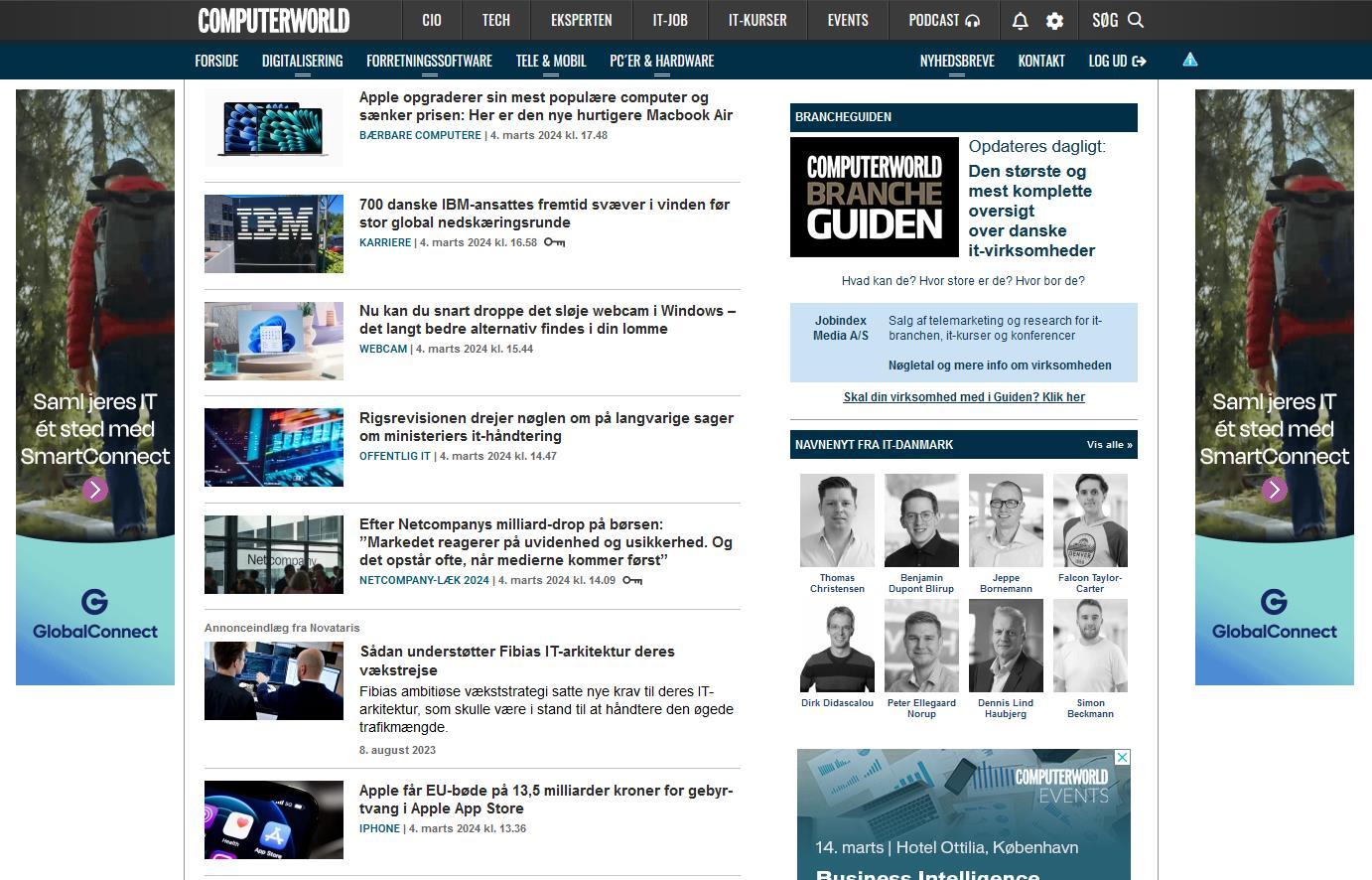1372x880 pixels.
Task: Open Jeppe Bornemann's profile photo
Action: click(x=1006, y=520)
